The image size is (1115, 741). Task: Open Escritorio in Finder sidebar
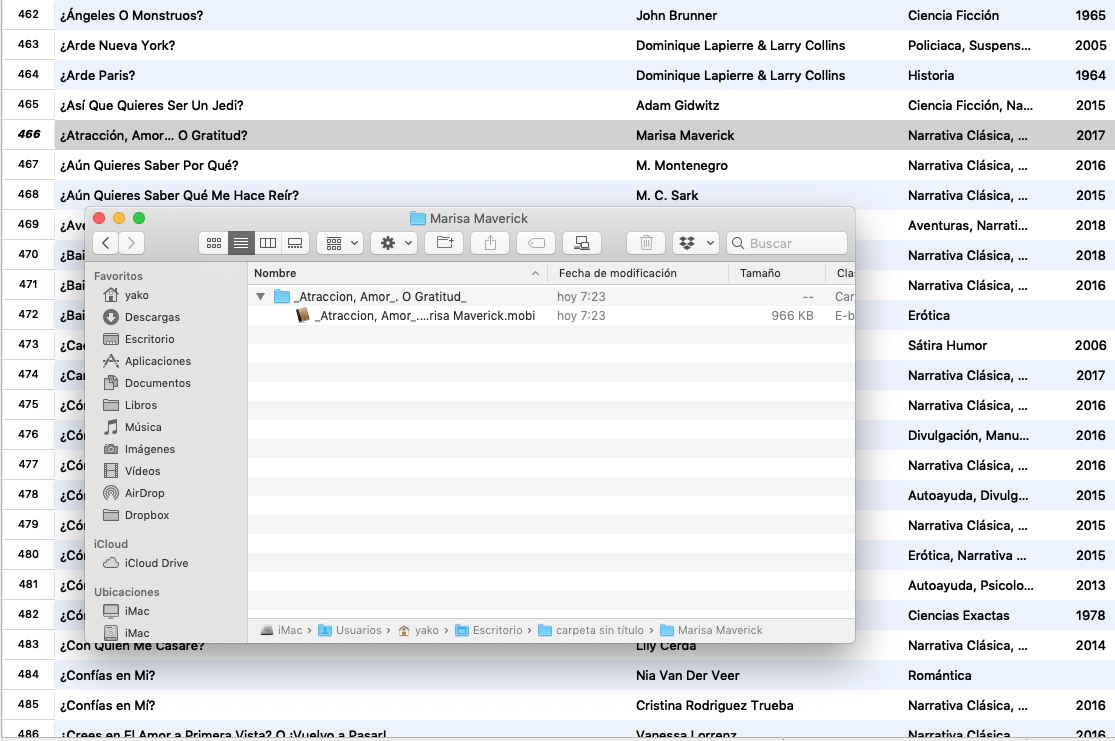[139, 339]
